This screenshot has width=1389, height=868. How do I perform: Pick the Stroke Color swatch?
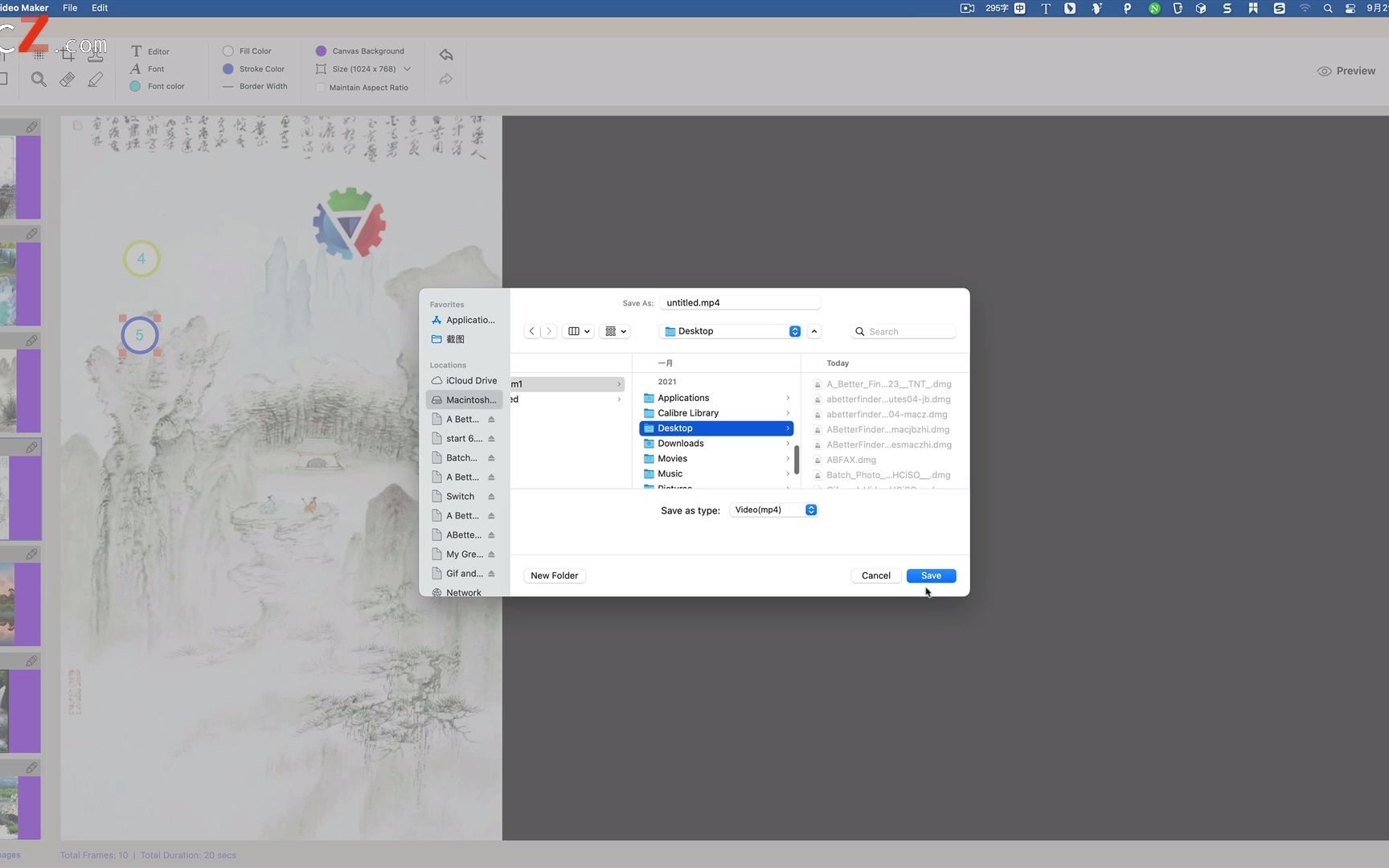point(228,69)
